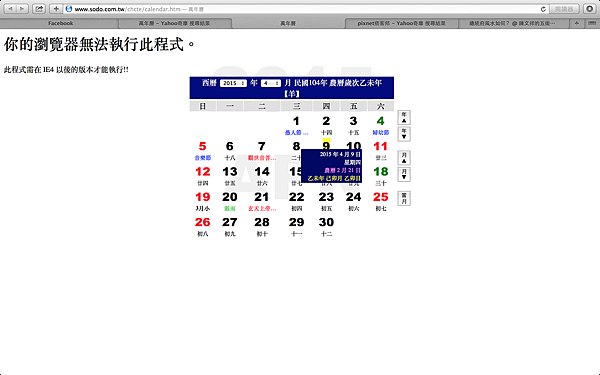Click the blue holiday label under date 4
Viewport: 600px width, 375px height.
point(380,133)
